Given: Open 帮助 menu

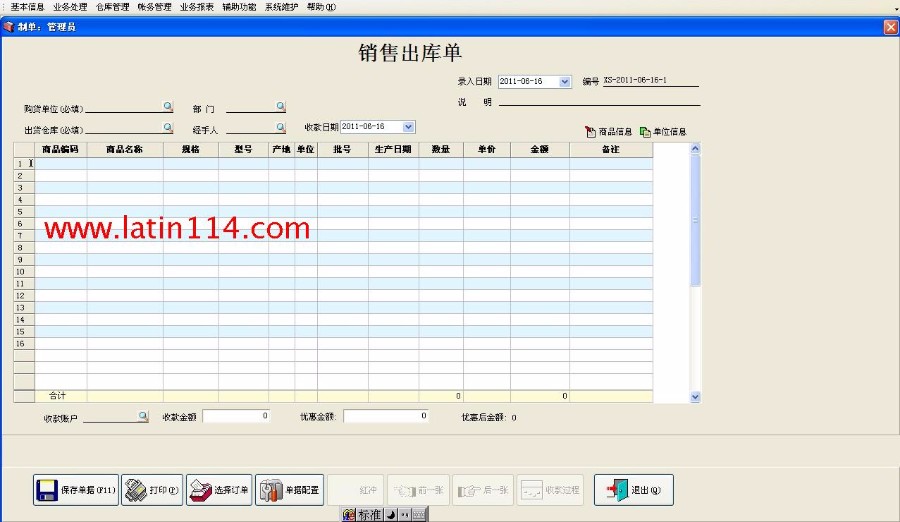Looking at the screenshot, I should (321, 7).
